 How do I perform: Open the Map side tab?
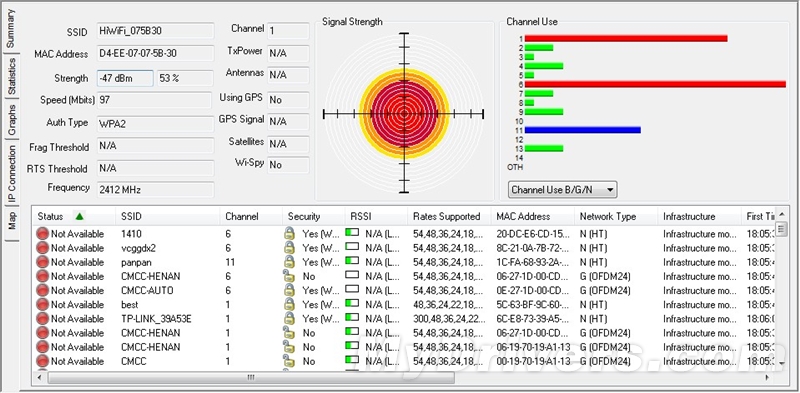tap(11, 222)
